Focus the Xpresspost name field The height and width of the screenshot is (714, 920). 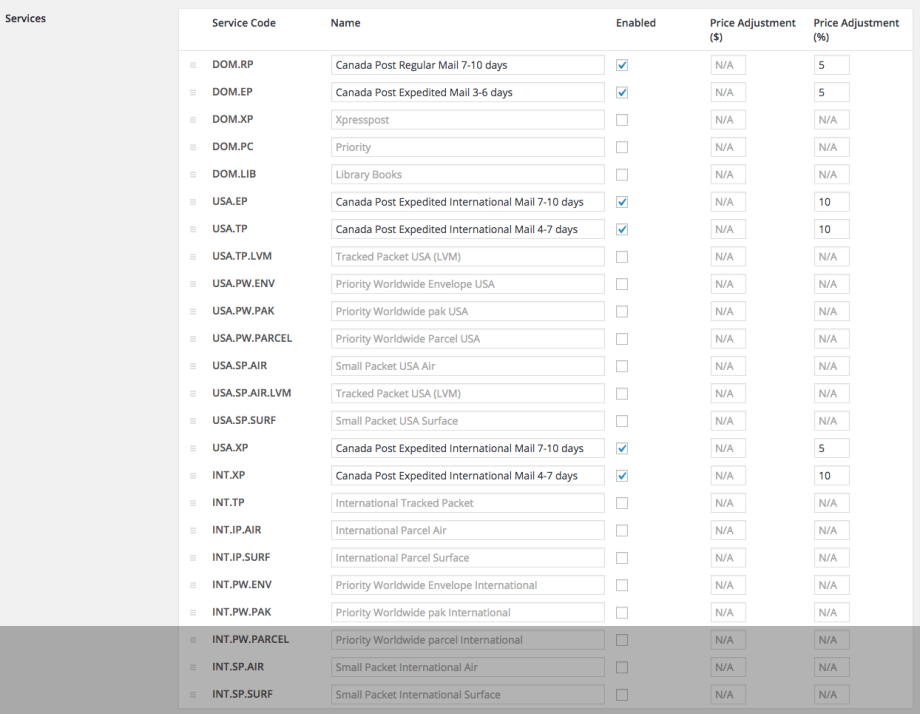tap(468, 120)
